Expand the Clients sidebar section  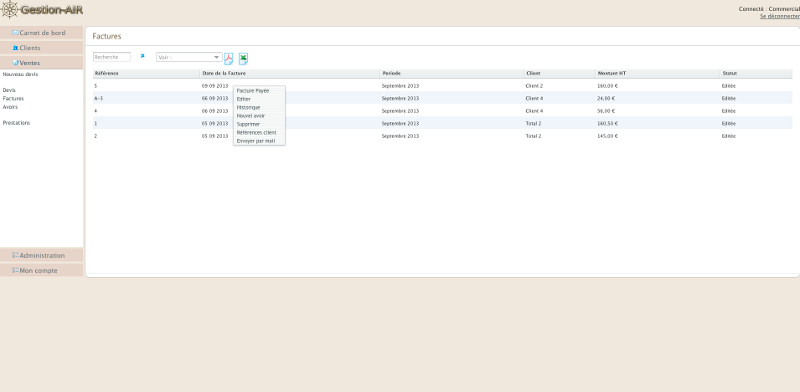(41, 48)
